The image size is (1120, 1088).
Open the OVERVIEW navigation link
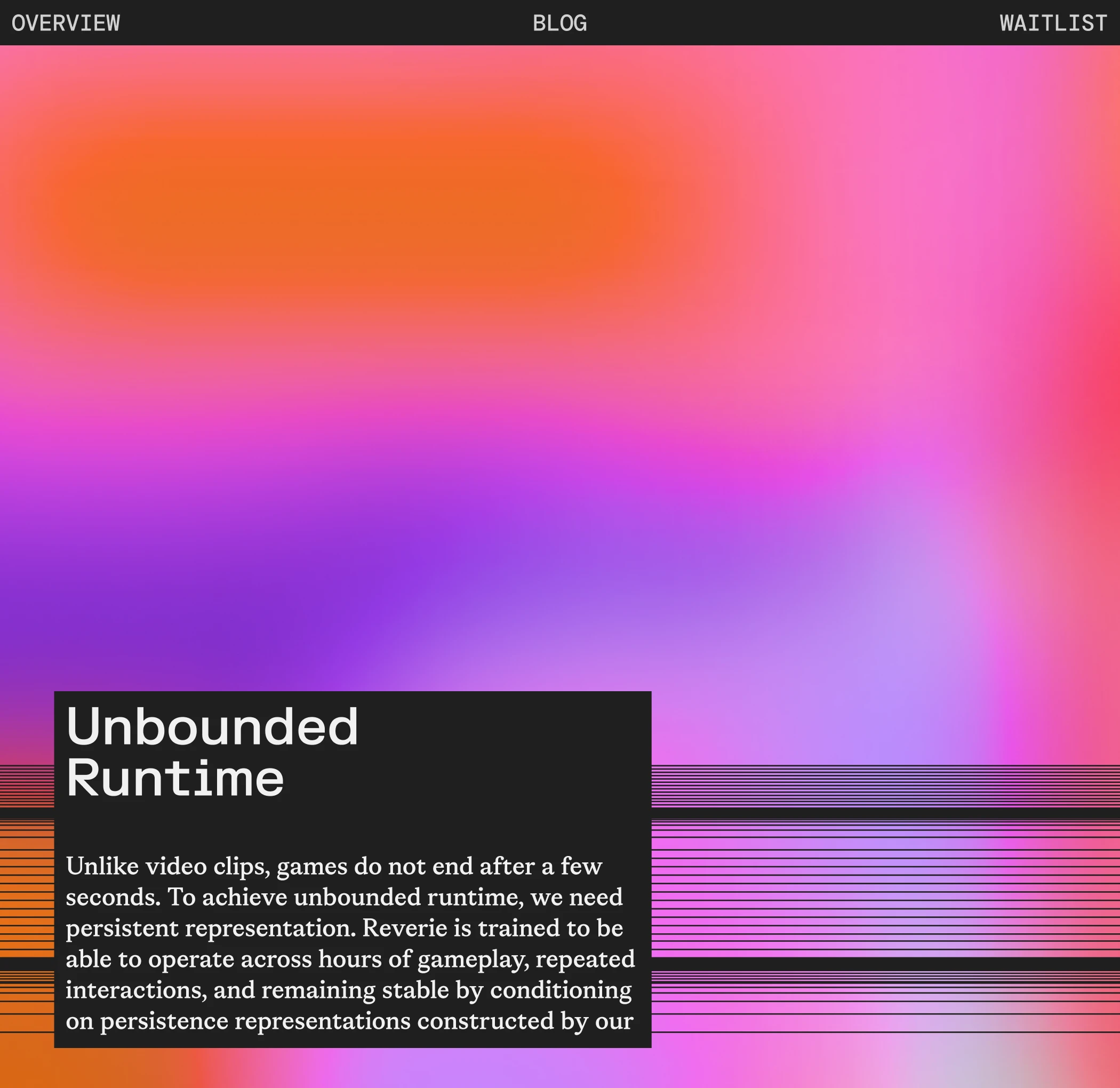point(66,23)
